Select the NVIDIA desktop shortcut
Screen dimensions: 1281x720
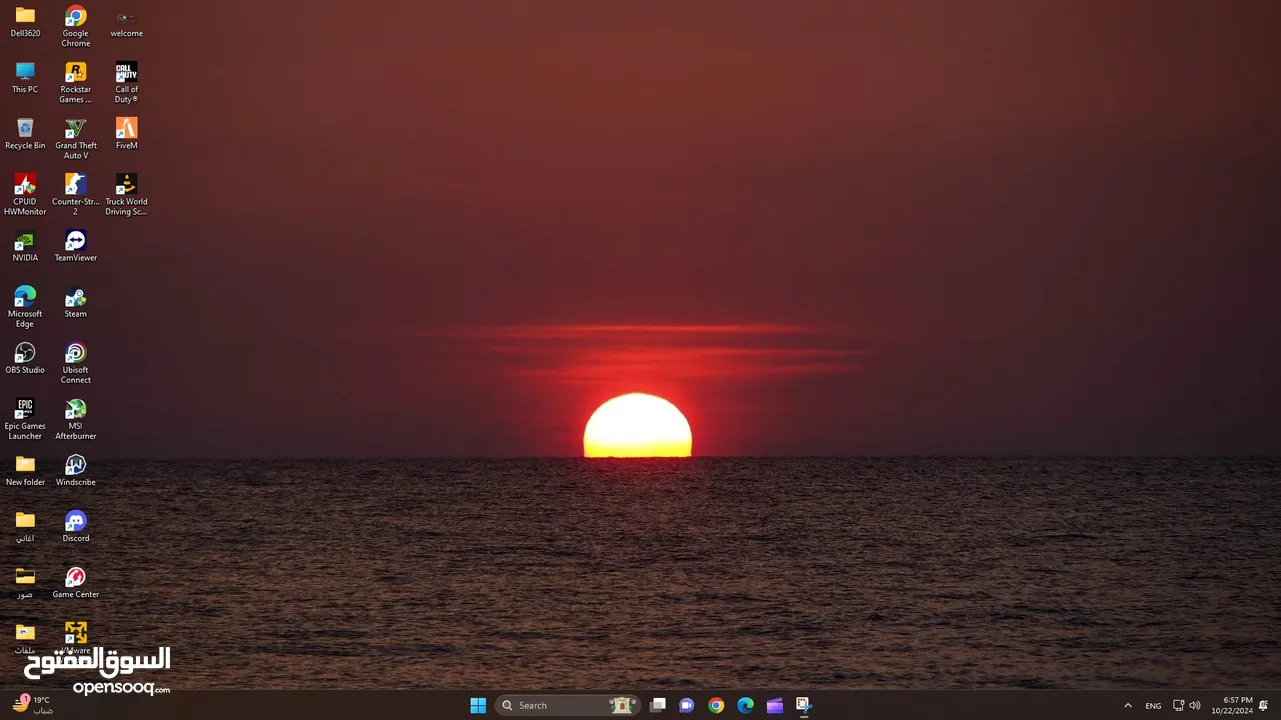[x=25, y=246]
